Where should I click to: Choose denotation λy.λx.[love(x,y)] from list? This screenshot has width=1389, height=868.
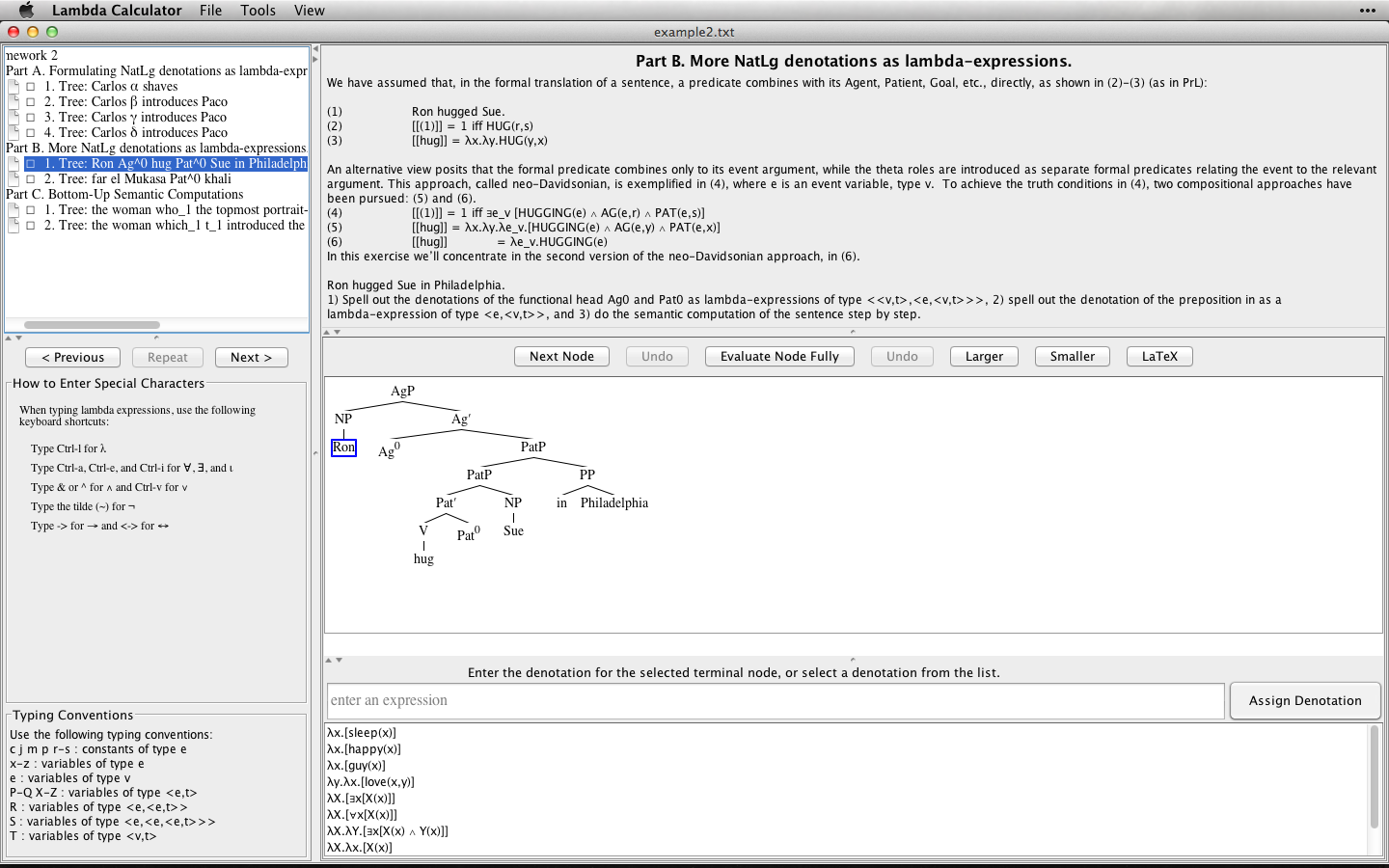(x=370, y=782)
